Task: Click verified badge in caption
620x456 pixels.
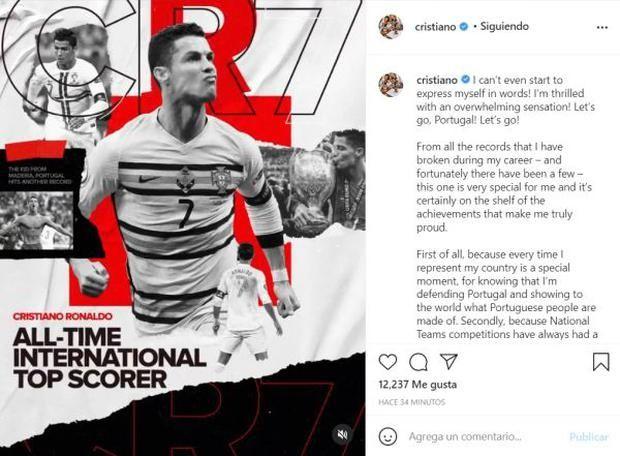Action: coord(465,79)
